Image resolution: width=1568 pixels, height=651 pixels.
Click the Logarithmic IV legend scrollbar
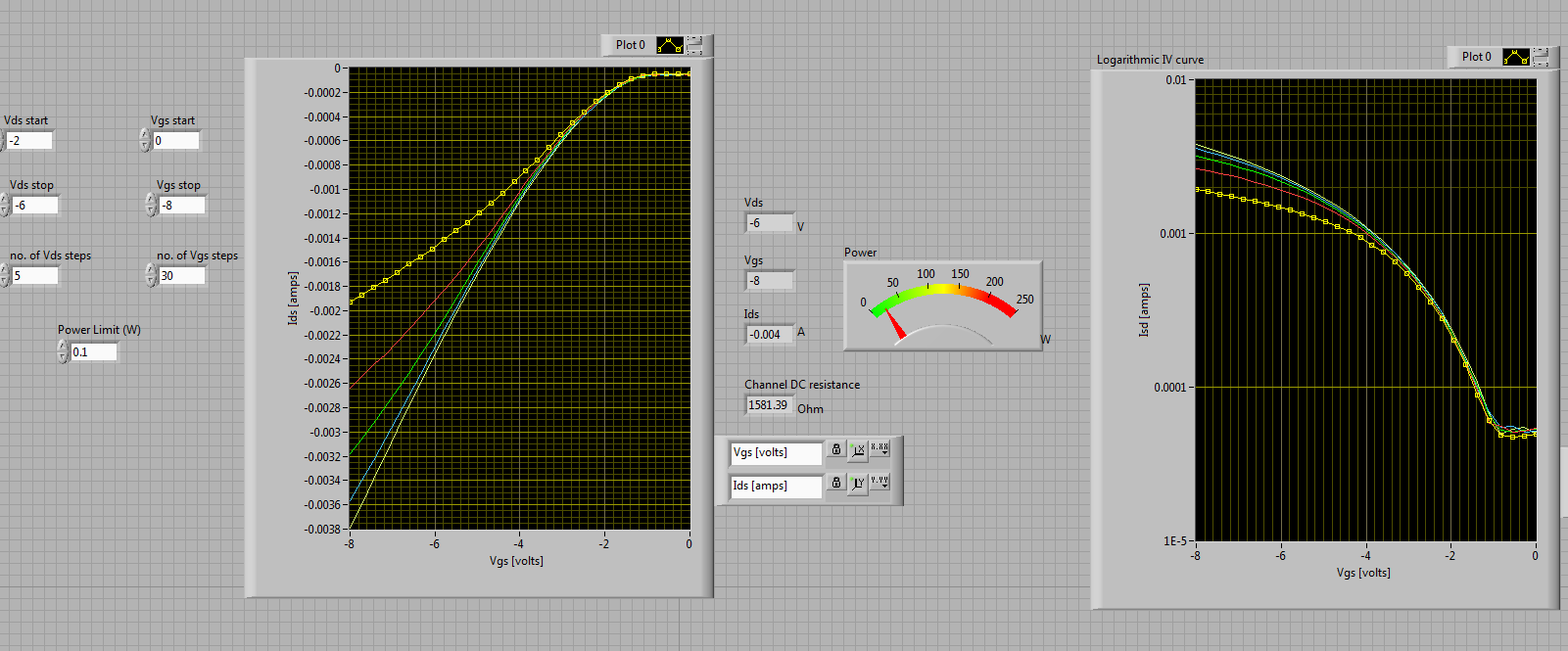pos(1541,57)
